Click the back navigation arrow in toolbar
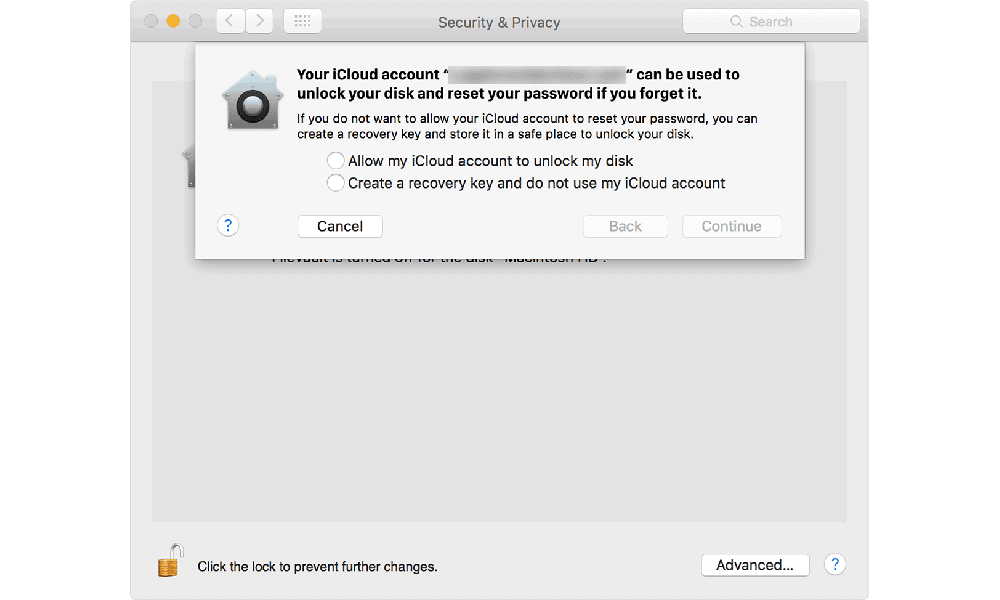1000x600 pixels. tap(230, 21)
